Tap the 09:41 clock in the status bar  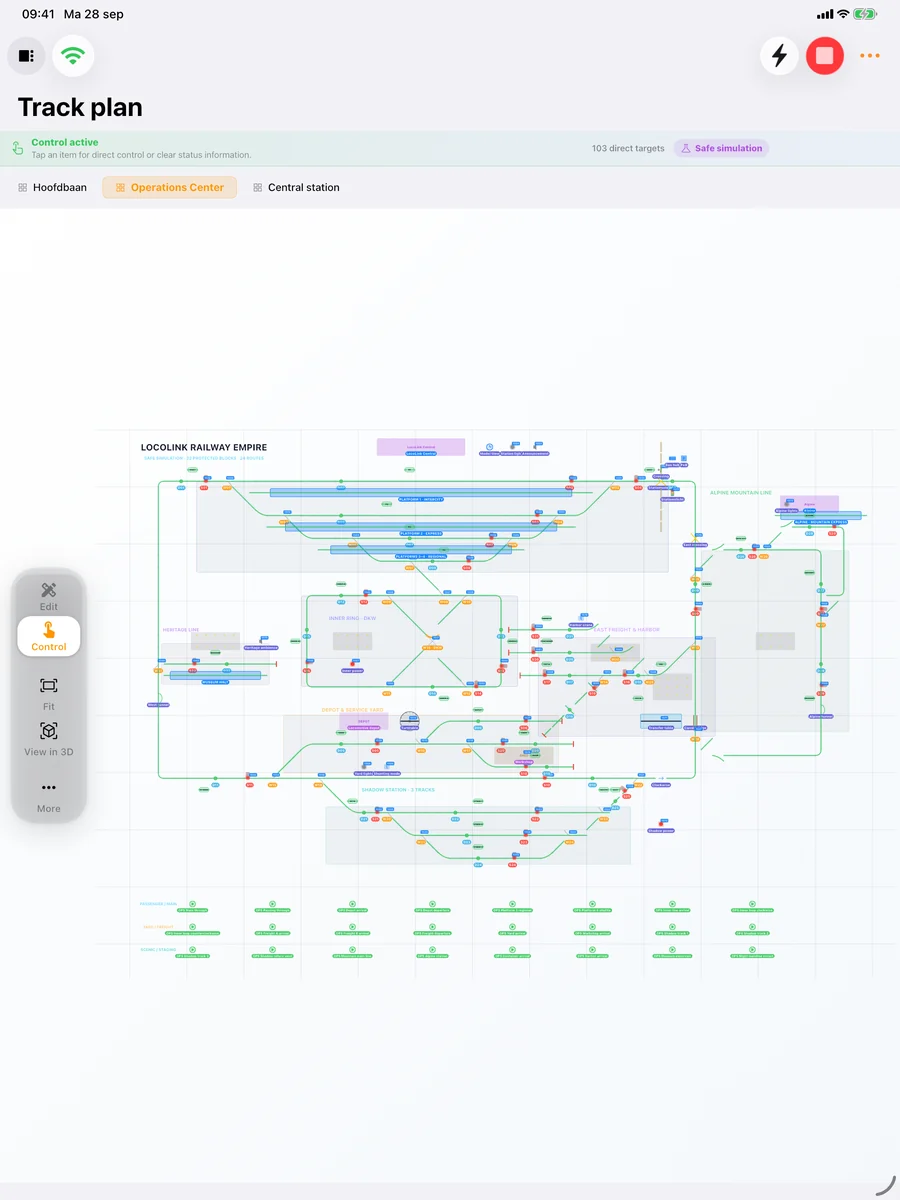click(x=38, y=14)
